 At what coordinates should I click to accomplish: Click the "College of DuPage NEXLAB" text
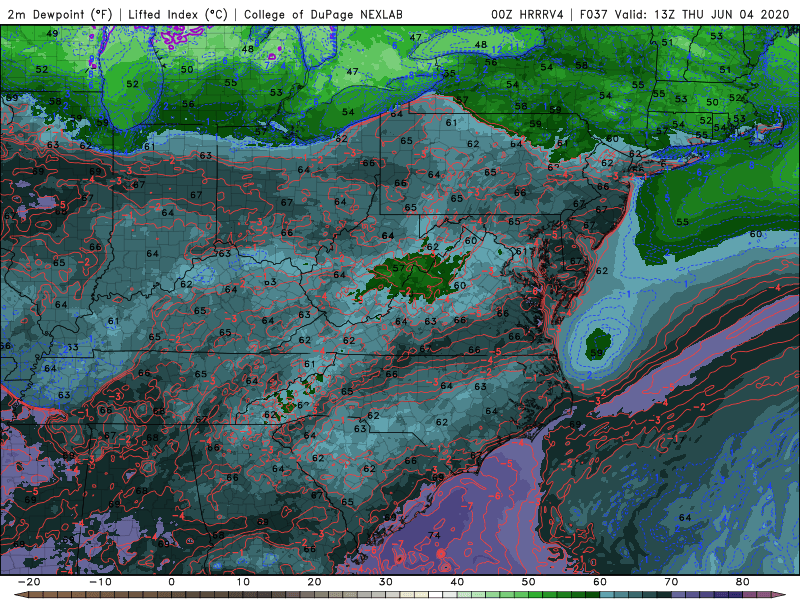pyautogui.click(x=323, y=14)
